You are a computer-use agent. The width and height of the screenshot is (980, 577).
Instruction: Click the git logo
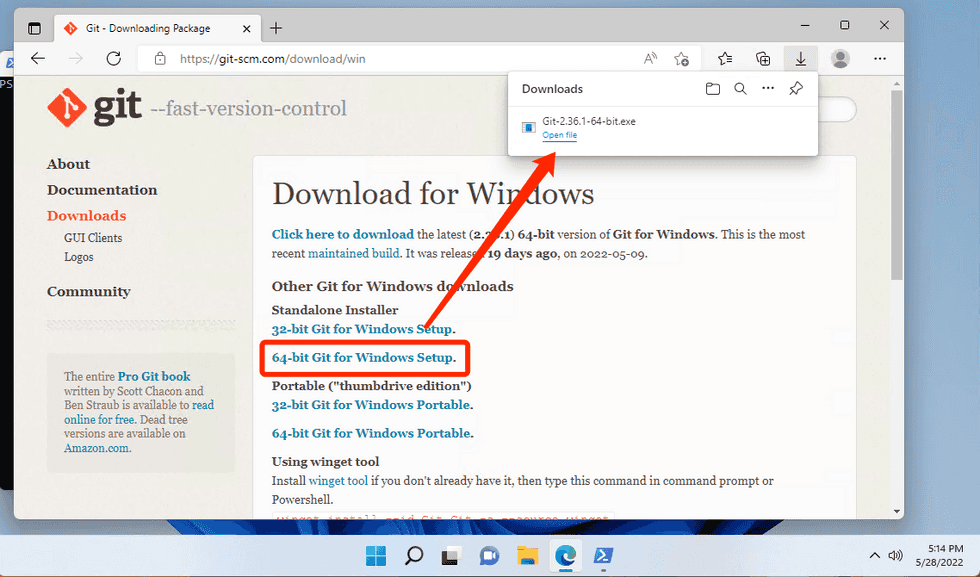[94, 108]
